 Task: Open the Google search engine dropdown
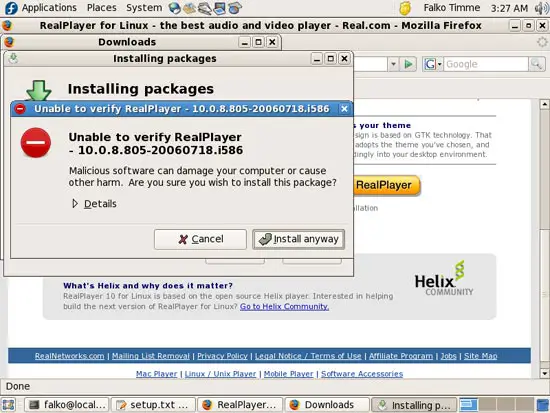(x=433, y=64)
